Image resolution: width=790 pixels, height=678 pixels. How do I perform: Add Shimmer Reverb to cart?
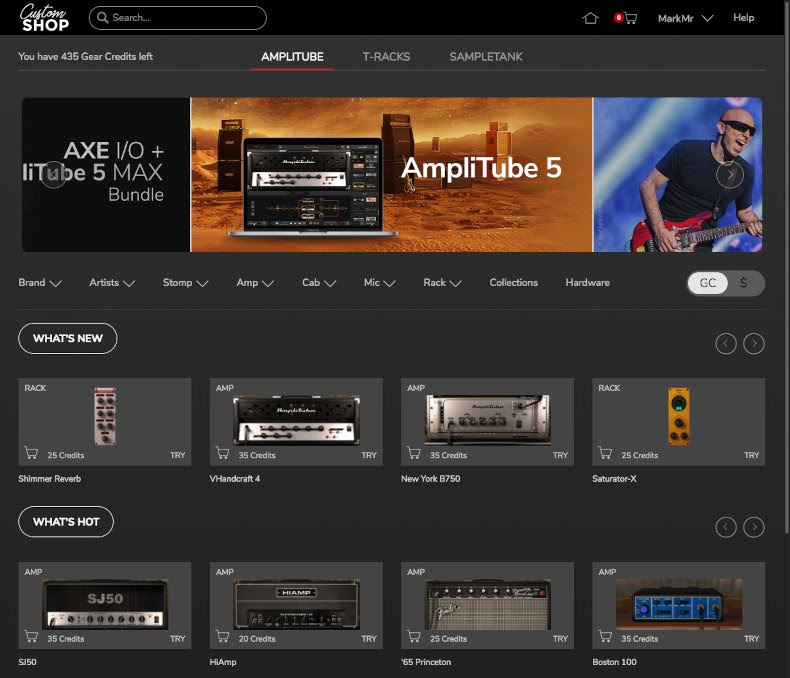(x=30, y=454)
